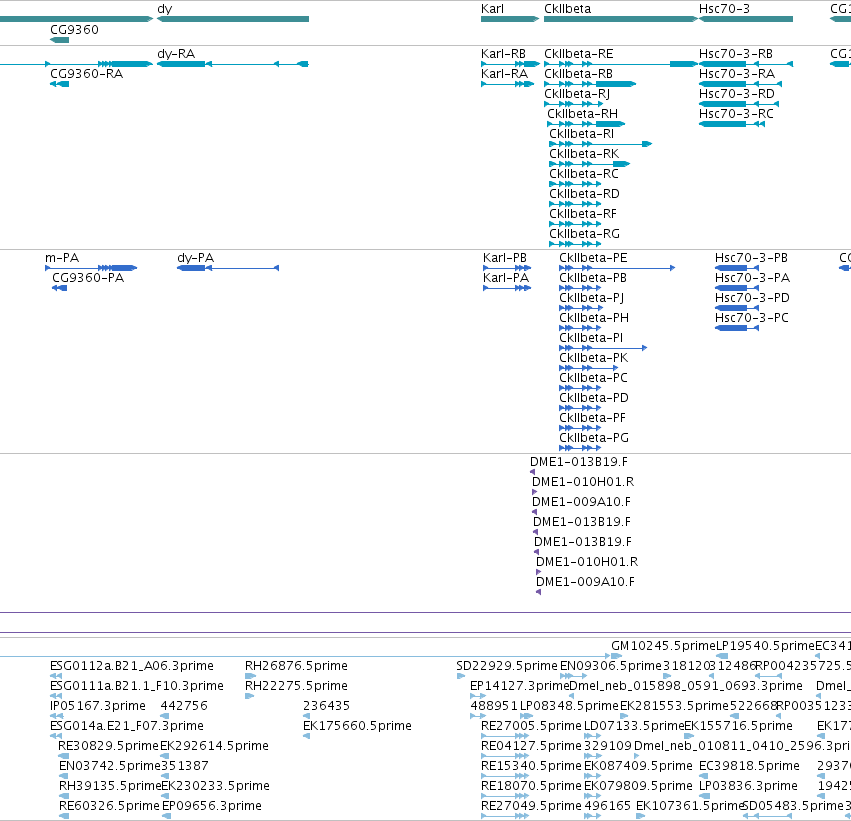The height and width of the screenshot is (821, 851).
Task: Open the CkIIbeta-RK transcript
Action: click(x=584, y=154)
